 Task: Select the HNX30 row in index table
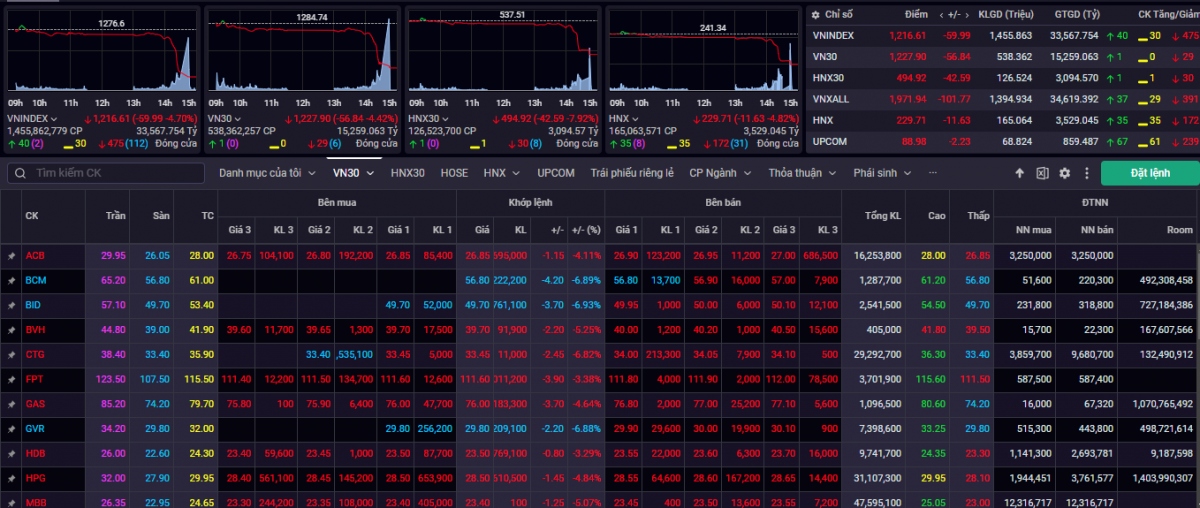click(1004, 78)
